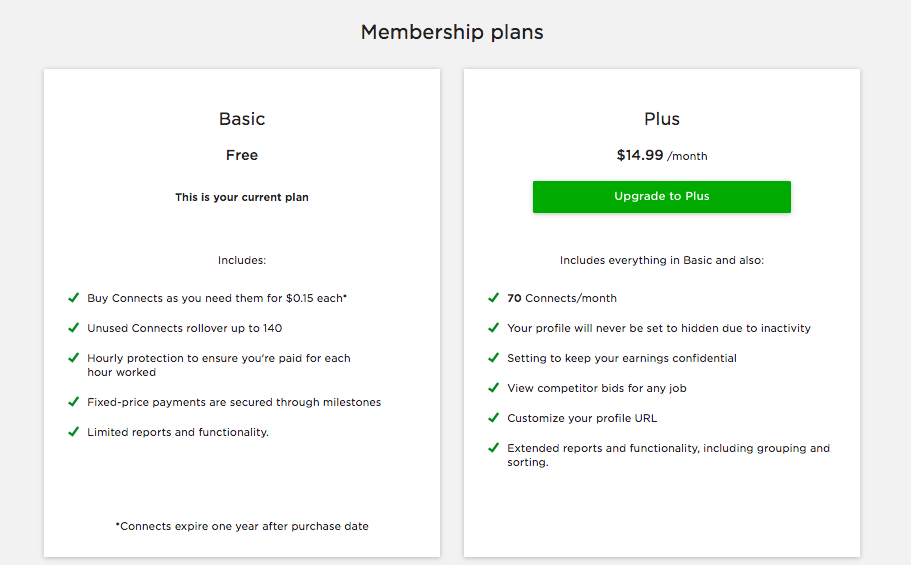Click the Free price label
Screen dimensions: 911x565
tap(242, 155)
